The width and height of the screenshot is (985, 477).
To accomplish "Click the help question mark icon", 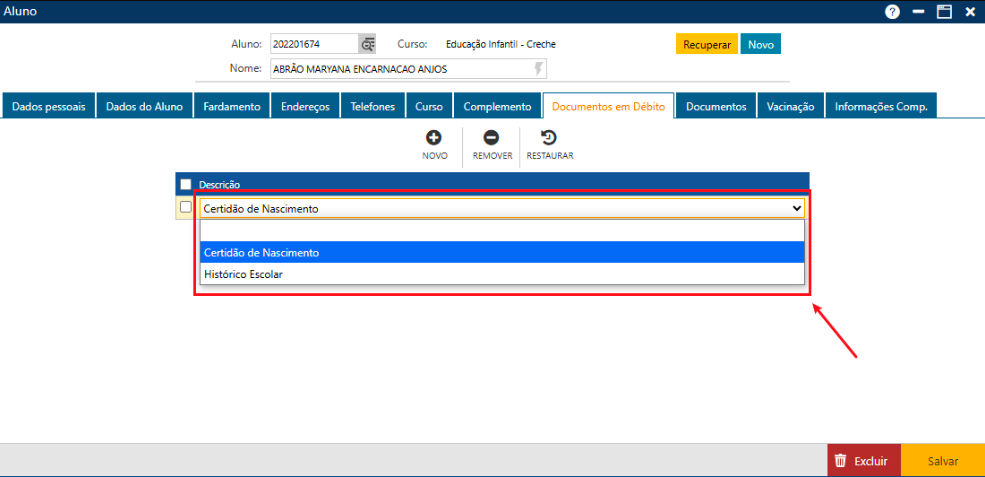I will 892,12.
